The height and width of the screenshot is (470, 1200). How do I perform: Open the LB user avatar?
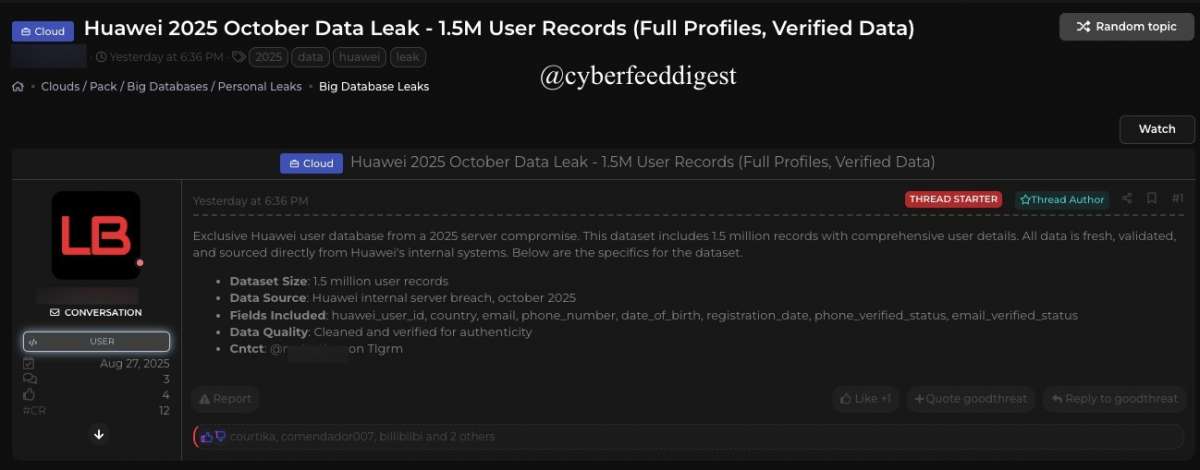(x=96, y=235)
